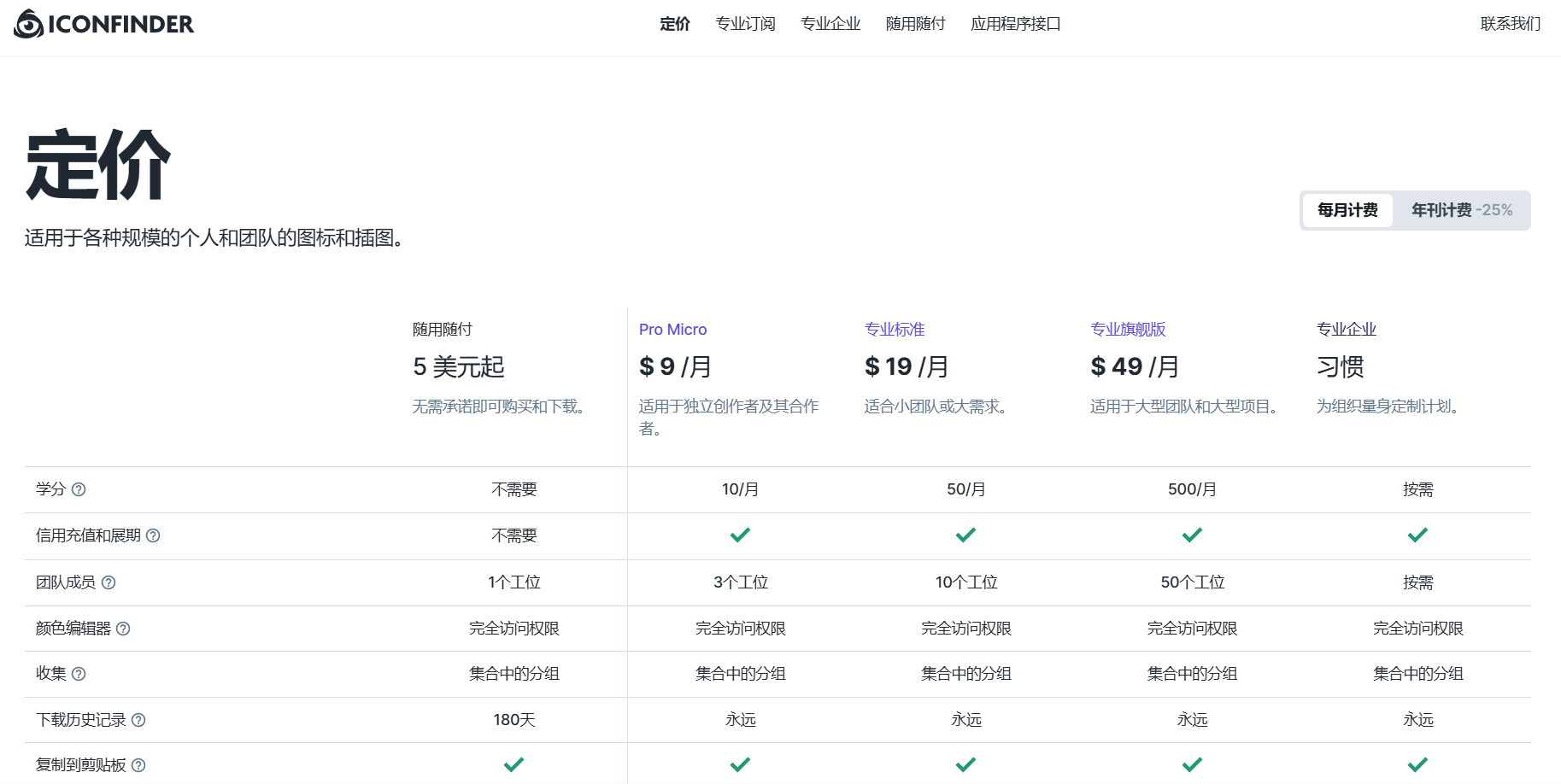
Task: Click the question icon for 颜色编辑器
Action: click(123, 629)
